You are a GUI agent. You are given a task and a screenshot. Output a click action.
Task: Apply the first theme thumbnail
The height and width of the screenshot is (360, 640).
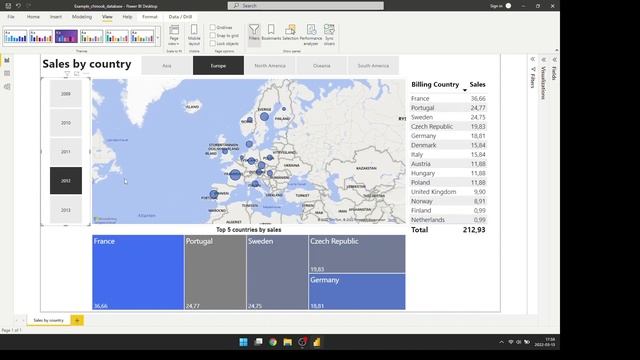16,37
